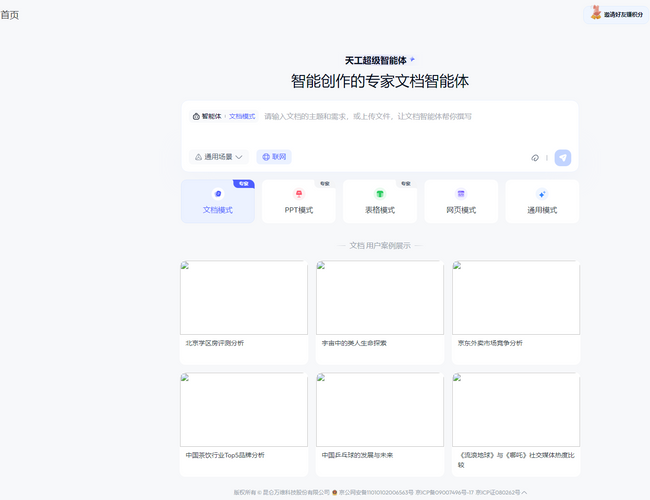Click the 京东外卖市场竞争分析 title text

point(490,343)
